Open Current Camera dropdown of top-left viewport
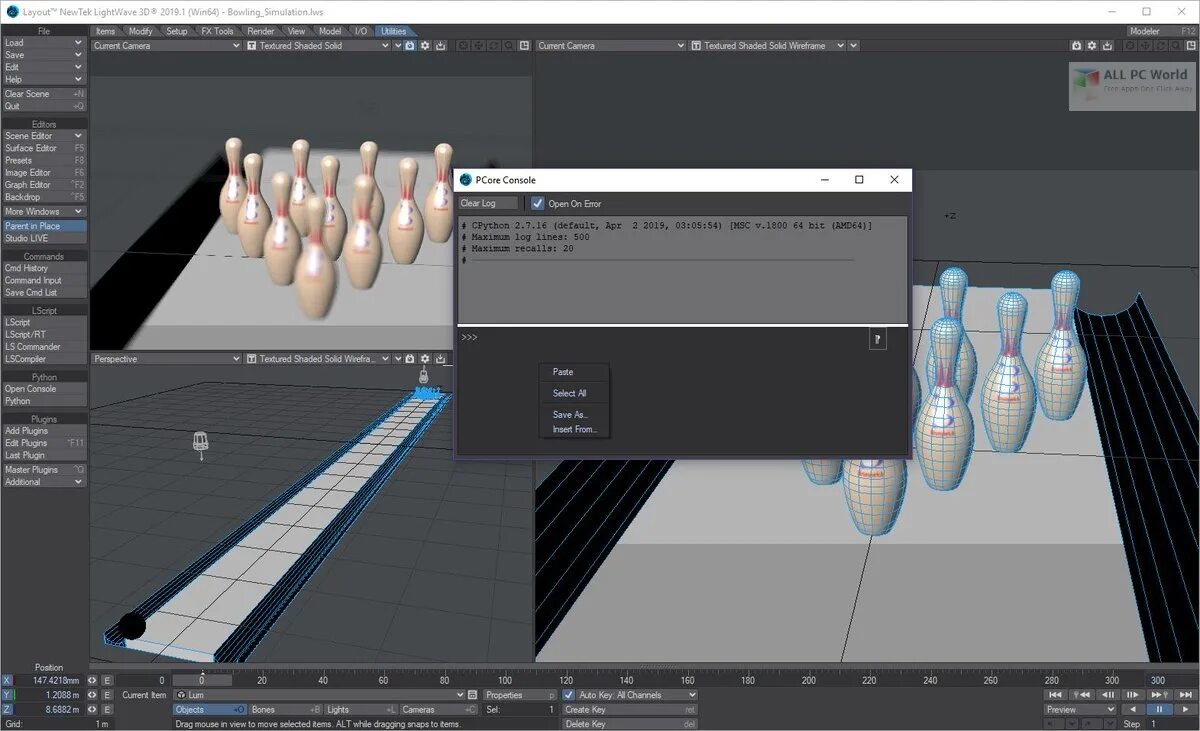The width and height of the screenshot is (1200, 731). [166, 46]
